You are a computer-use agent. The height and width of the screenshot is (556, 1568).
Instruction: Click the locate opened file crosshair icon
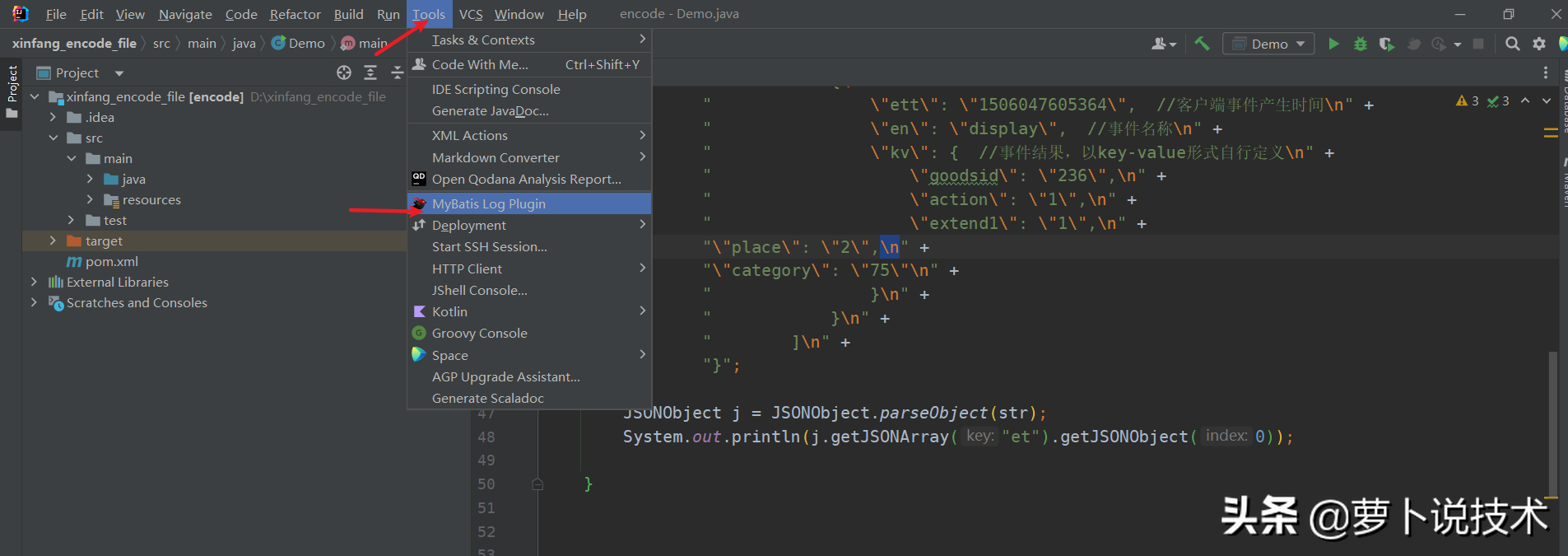pos(344,73)
